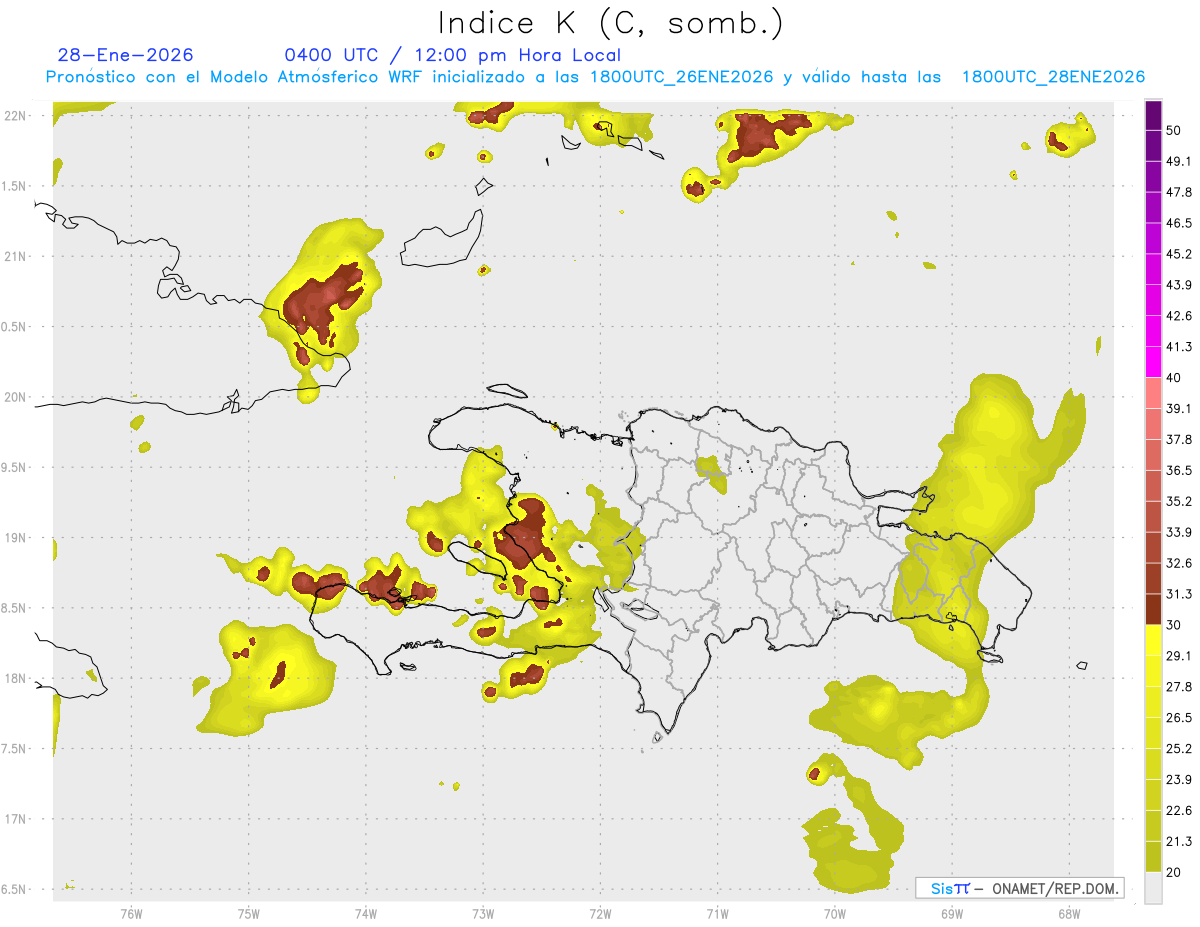The height and width of the screenshot is (927, 1200).
Task: Click the colorbar value '29.1'
Action: (1179, 656)
